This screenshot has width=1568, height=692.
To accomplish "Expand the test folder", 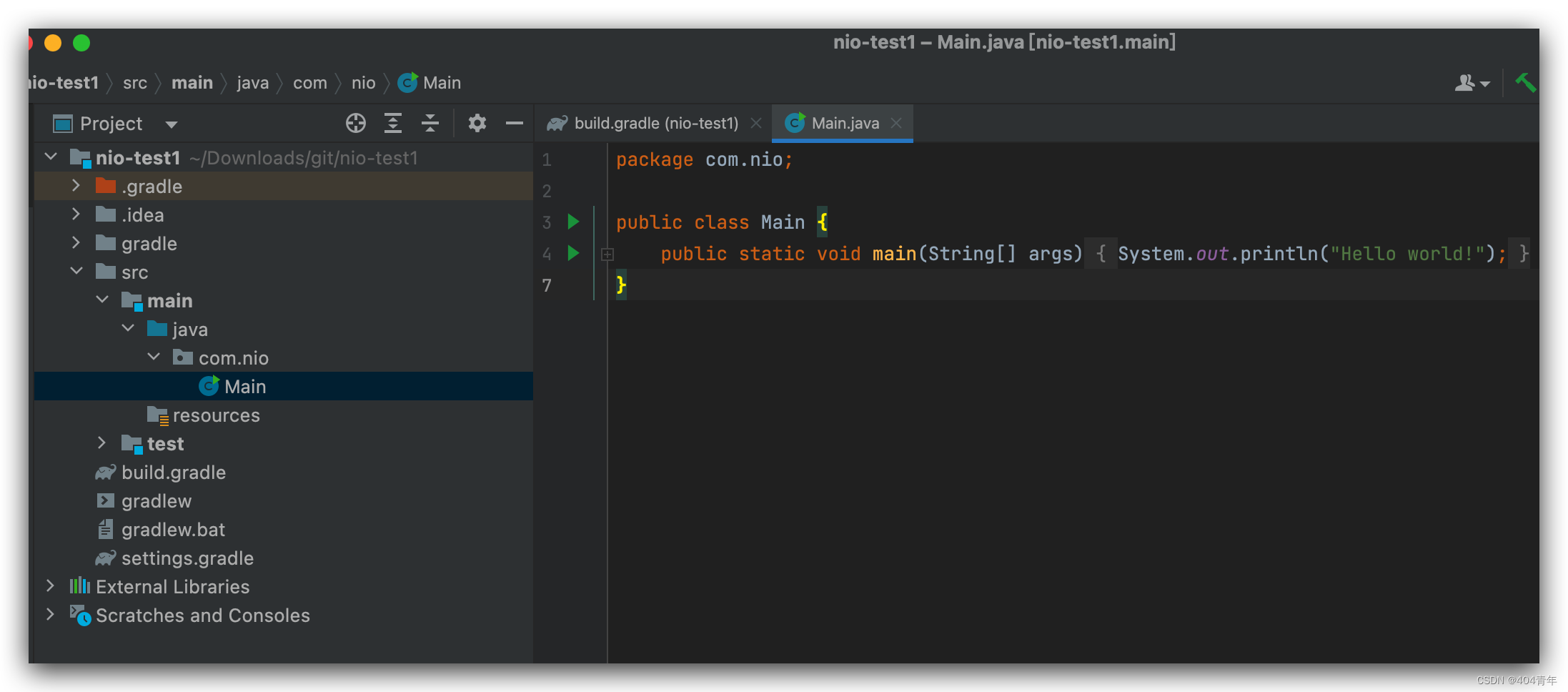I will (101, 443).
